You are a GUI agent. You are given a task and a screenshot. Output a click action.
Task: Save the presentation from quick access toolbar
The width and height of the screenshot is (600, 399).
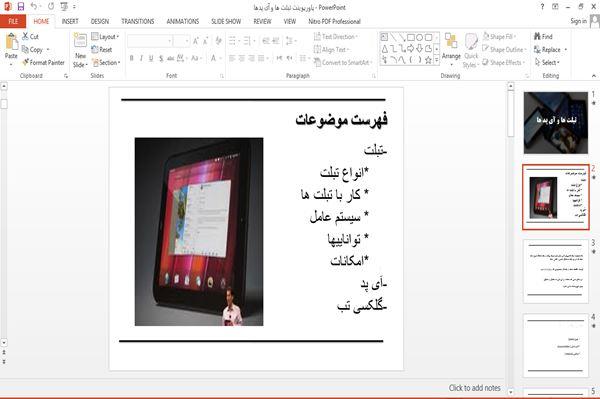(21, 7)
